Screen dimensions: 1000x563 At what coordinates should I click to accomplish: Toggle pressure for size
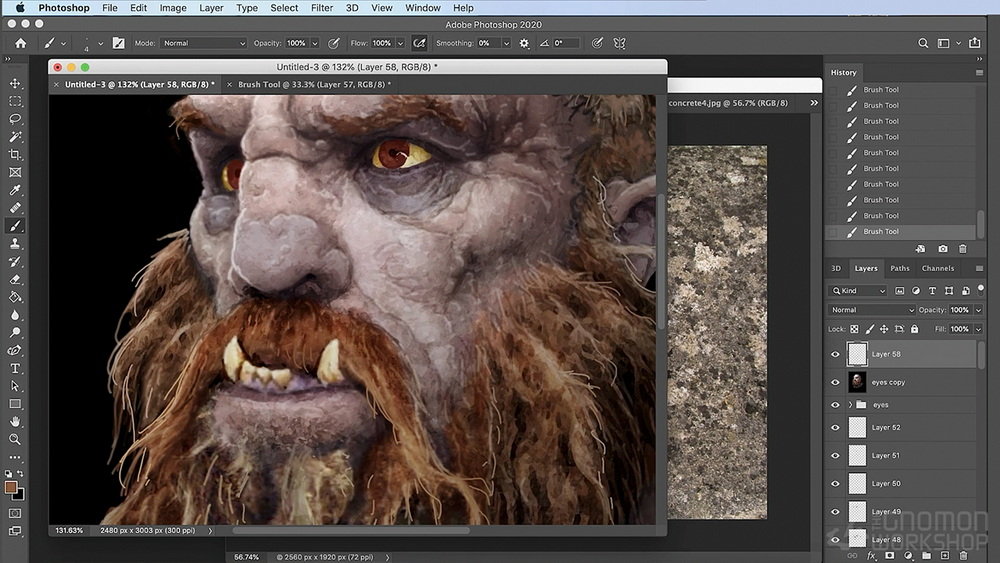click(x=597, y=43)
